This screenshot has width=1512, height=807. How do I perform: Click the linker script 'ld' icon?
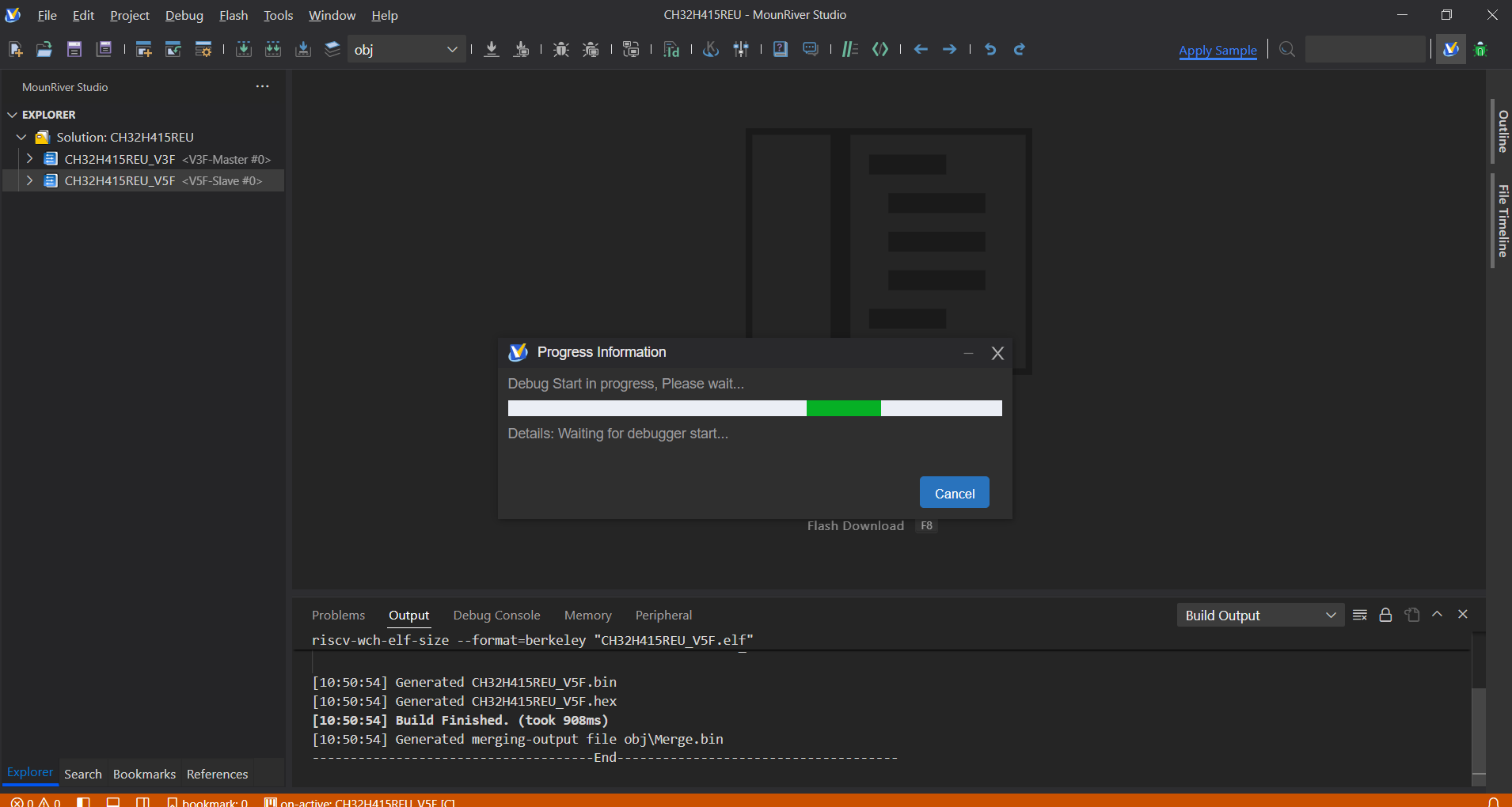[671, 49]
